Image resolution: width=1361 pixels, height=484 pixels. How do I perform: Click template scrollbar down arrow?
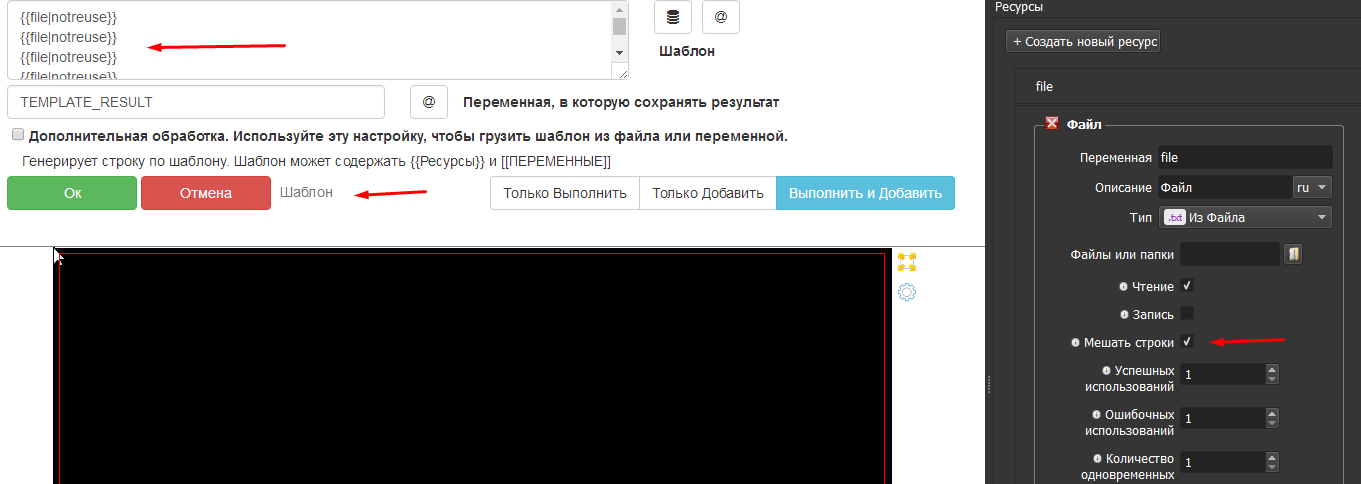tap(619, 52)
